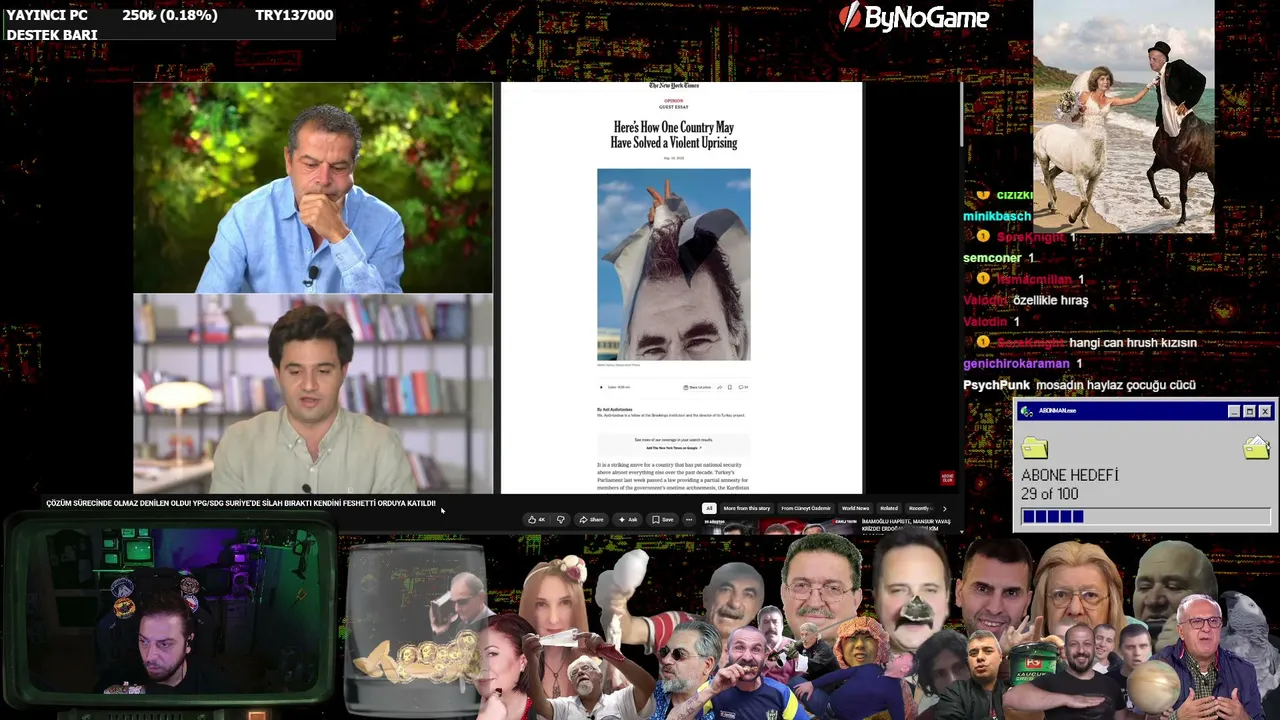This screenshot has height=720, width=1280.
Task: Select the 'From Cüneyt Özdemir' chip
Action: point(806,508)
